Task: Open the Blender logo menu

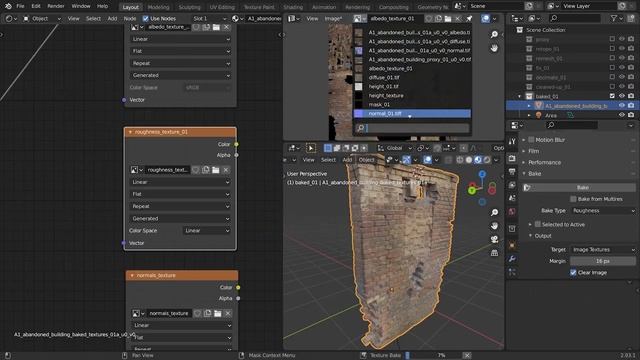Action: [8, 6]
